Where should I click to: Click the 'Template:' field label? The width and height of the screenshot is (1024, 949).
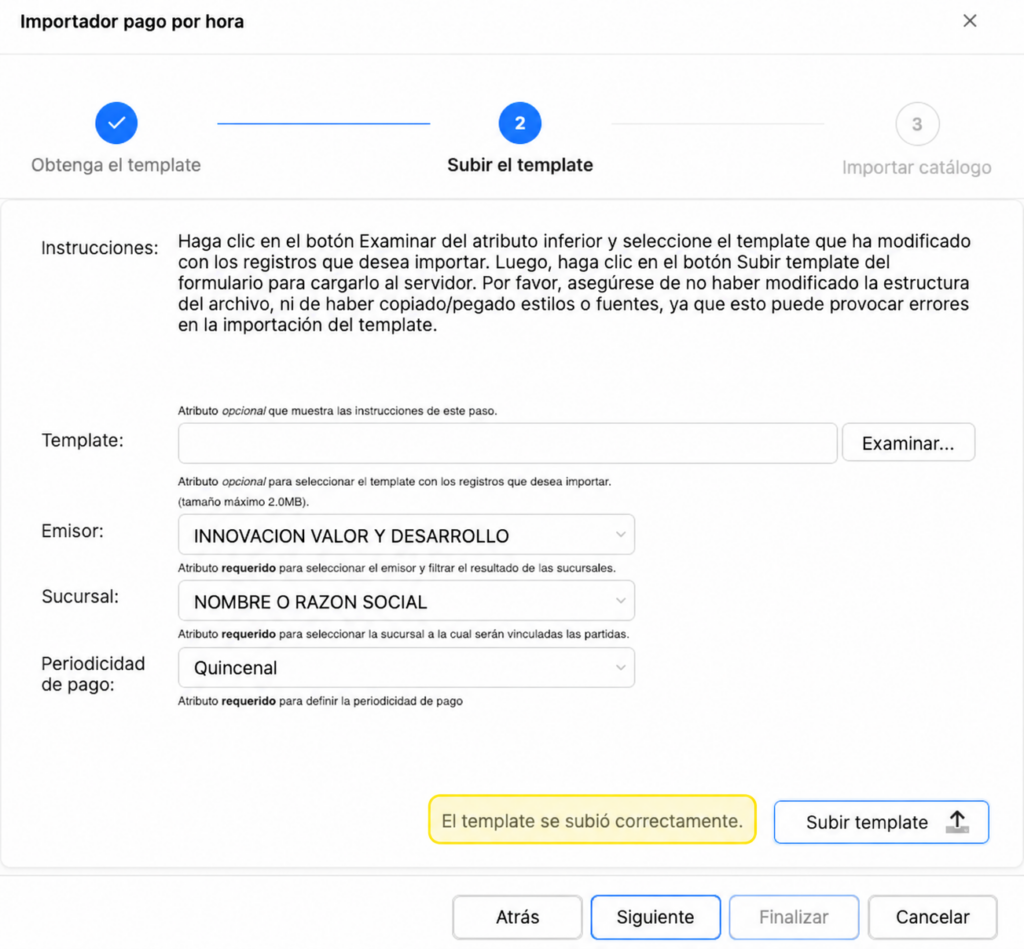coord(82,440)
